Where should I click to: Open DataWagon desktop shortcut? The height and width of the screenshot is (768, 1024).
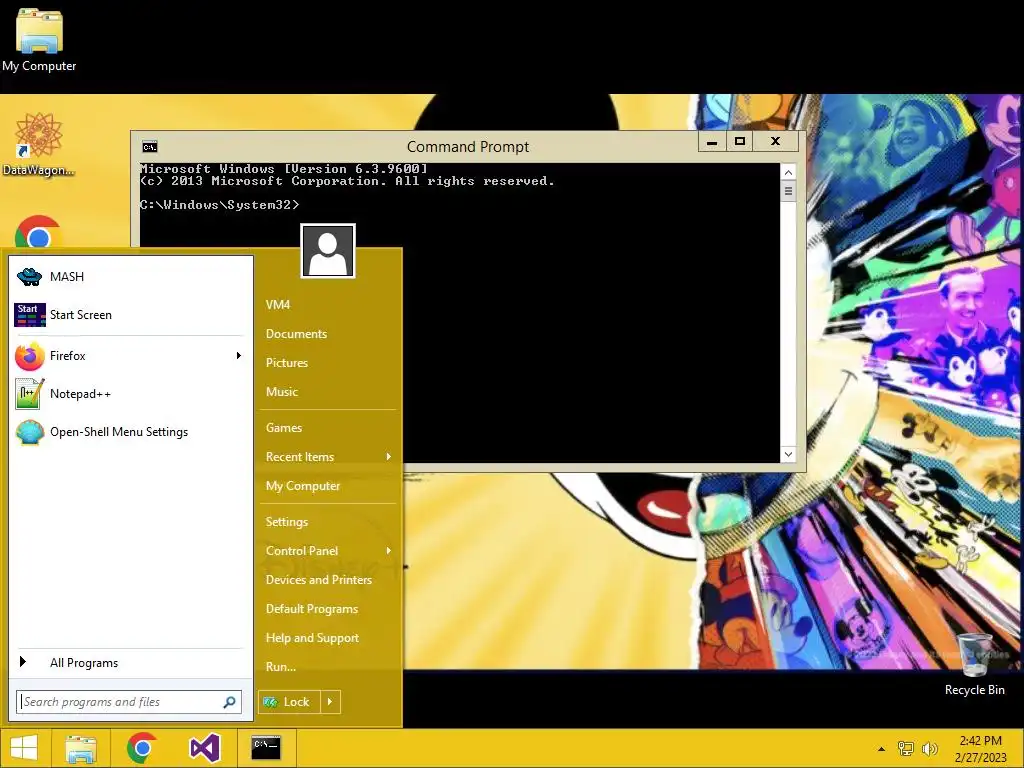[x=39, y=144]
